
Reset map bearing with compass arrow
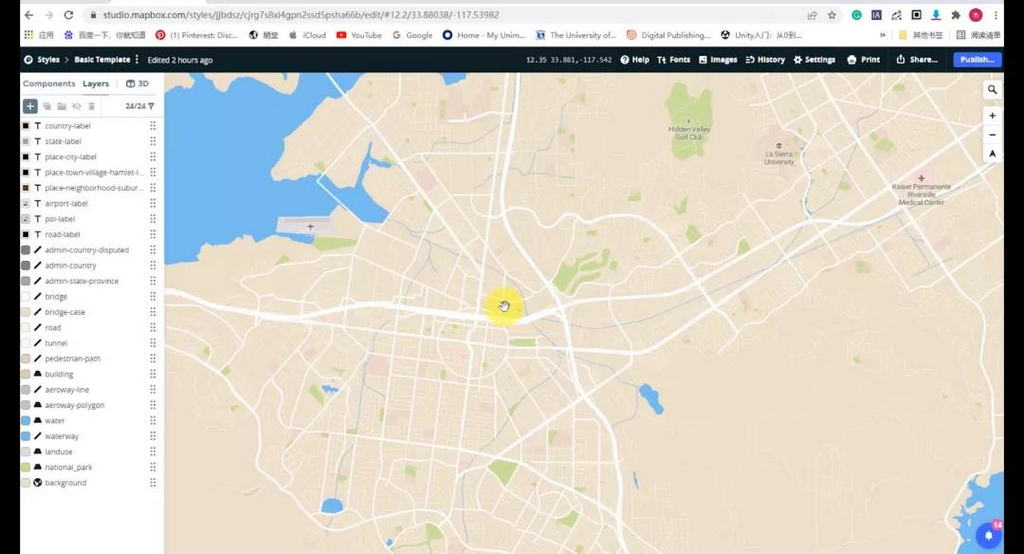point(992,154)
